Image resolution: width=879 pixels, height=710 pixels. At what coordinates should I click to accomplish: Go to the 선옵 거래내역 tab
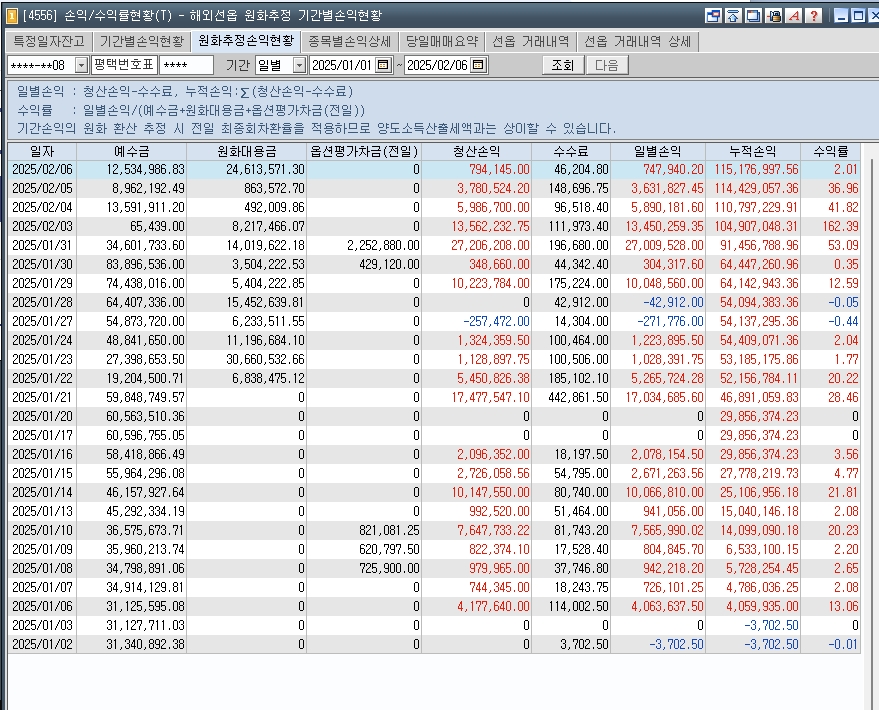point(530,41)
